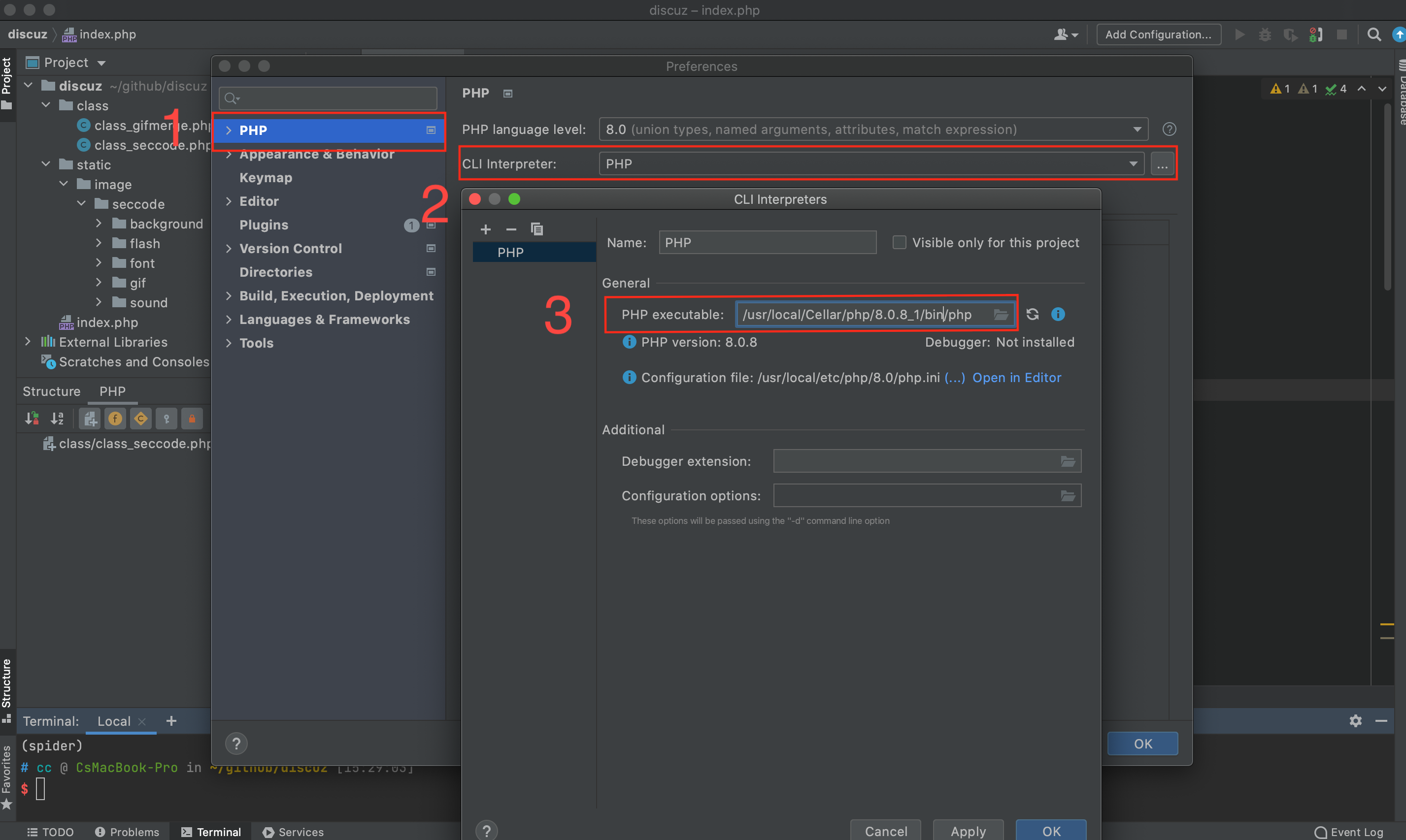
Task: Open CLI Interpreters help question mark
Action: pyautogui.click(x=486, y=831)
